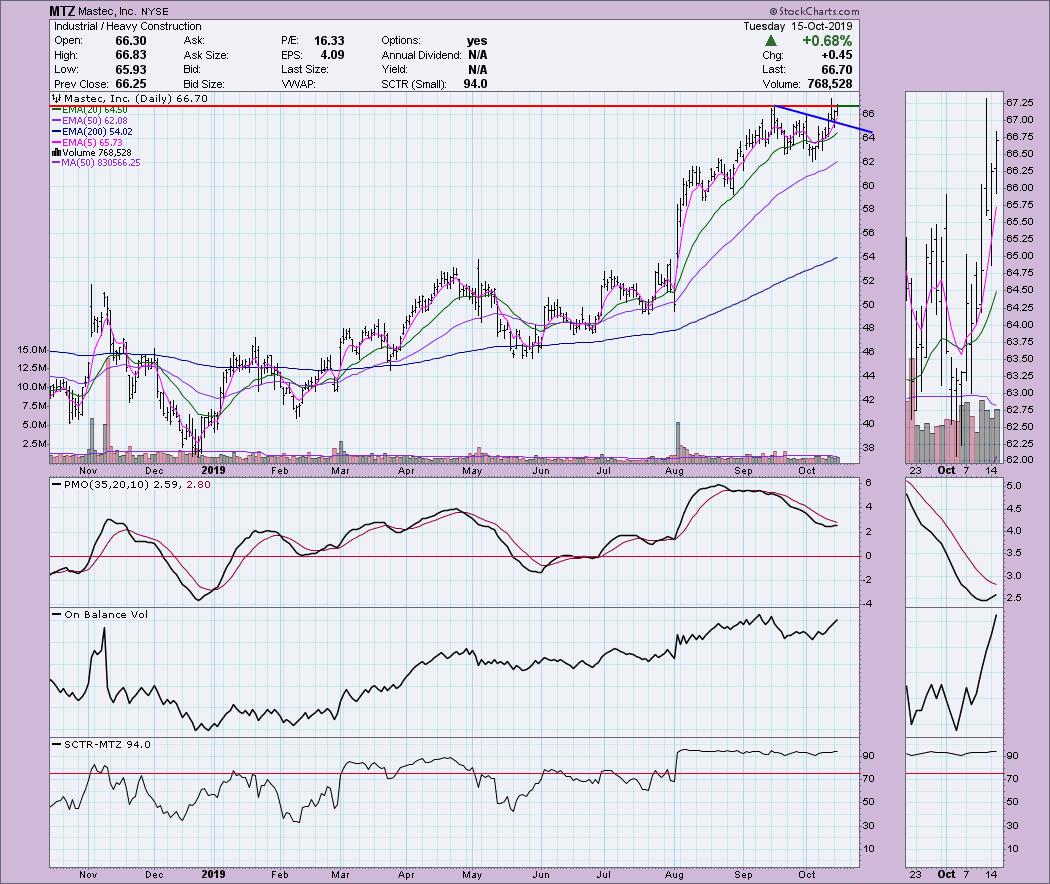Image resolution: width=1050 pixels, height=884 pixels.
Task: Click the SCTR-MTZ 94.0 panel label
Action: 107,744
